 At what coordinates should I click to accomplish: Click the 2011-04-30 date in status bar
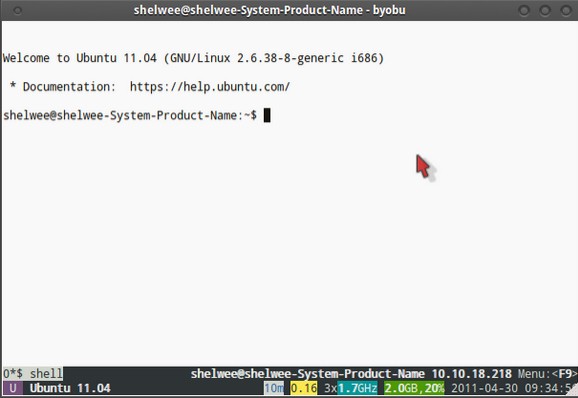(x=484, y=388)
